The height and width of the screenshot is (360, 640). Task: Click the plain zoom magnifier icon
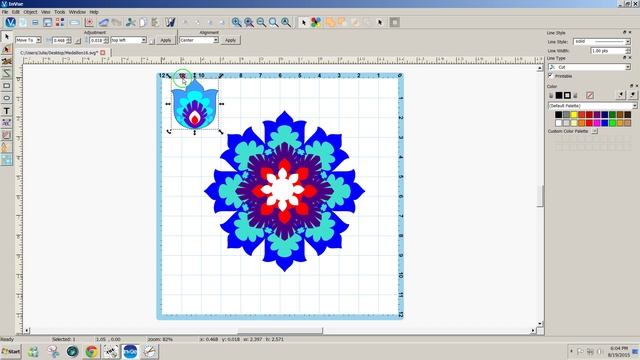pyautogui.click(x=273, y=22)
